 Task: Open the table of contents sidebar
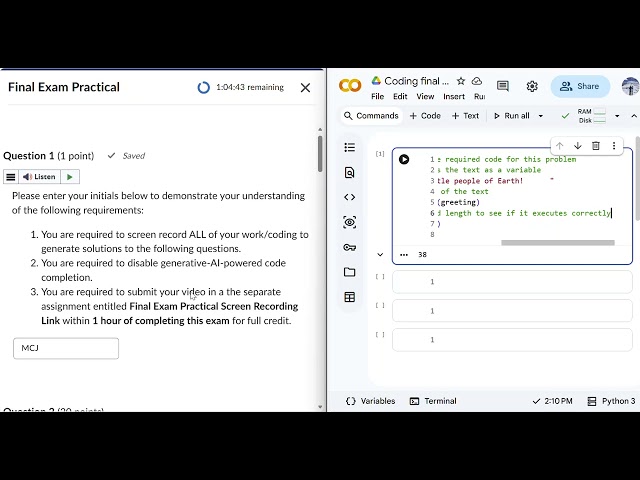[x=349, y=147]
